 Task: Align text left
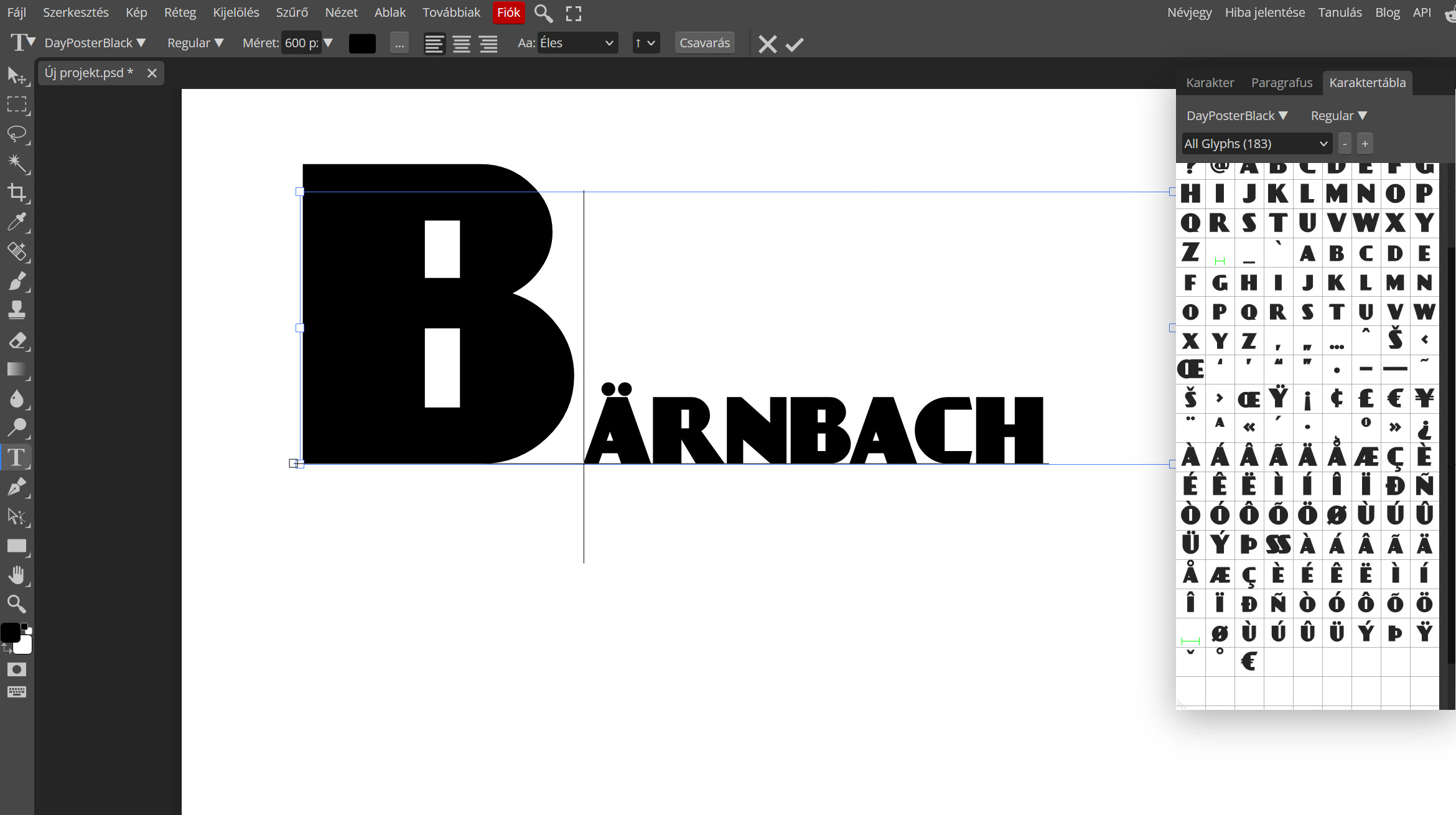[x=434, y=44]
